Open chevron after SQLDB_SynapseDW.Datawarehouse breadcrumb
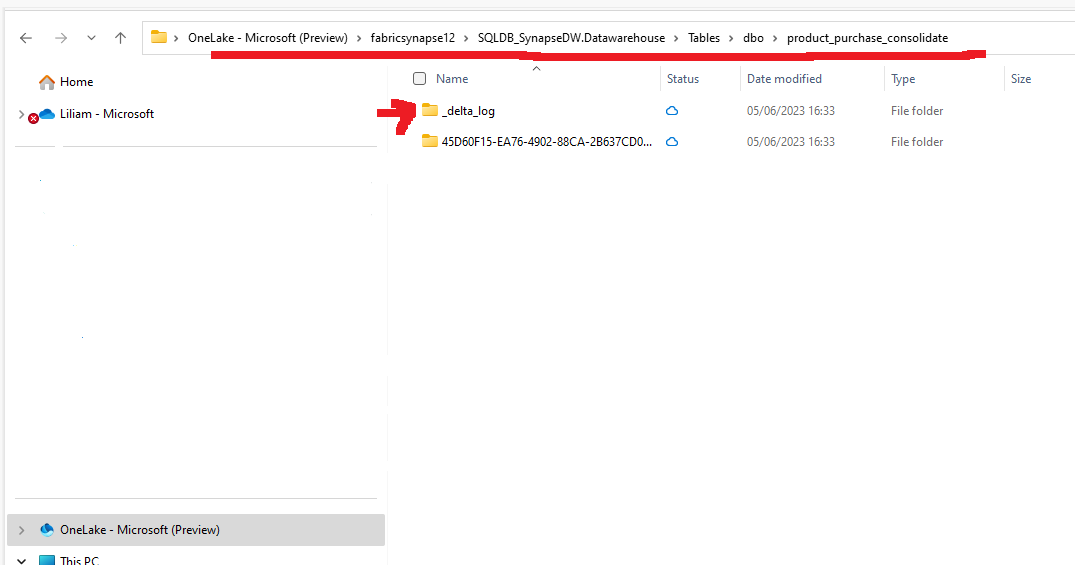 point(676,38)
